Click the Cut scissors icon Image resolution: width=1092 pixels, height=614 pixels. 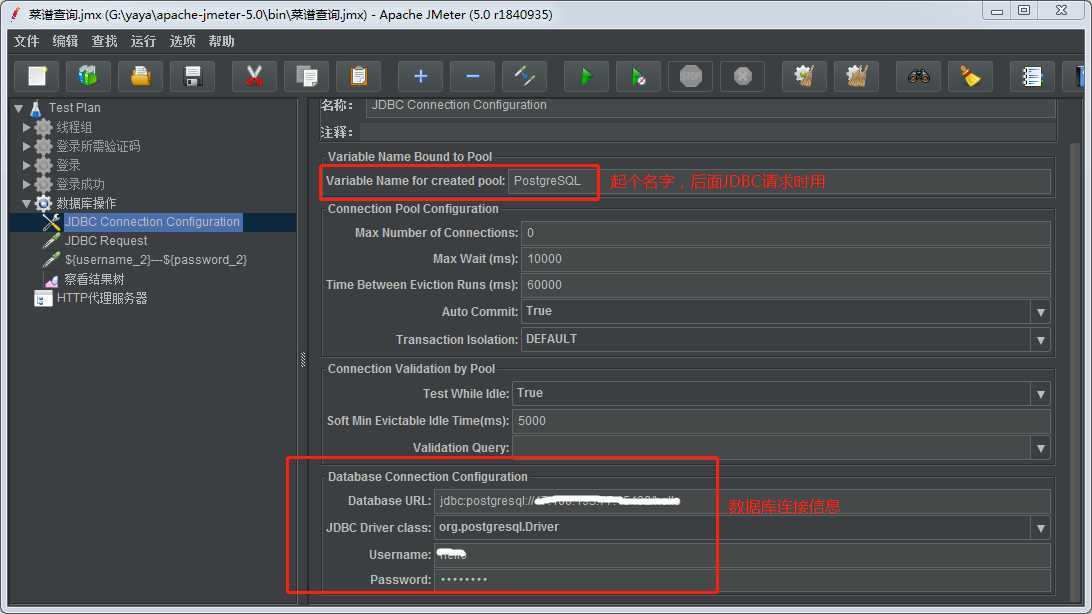coord(254,76)
